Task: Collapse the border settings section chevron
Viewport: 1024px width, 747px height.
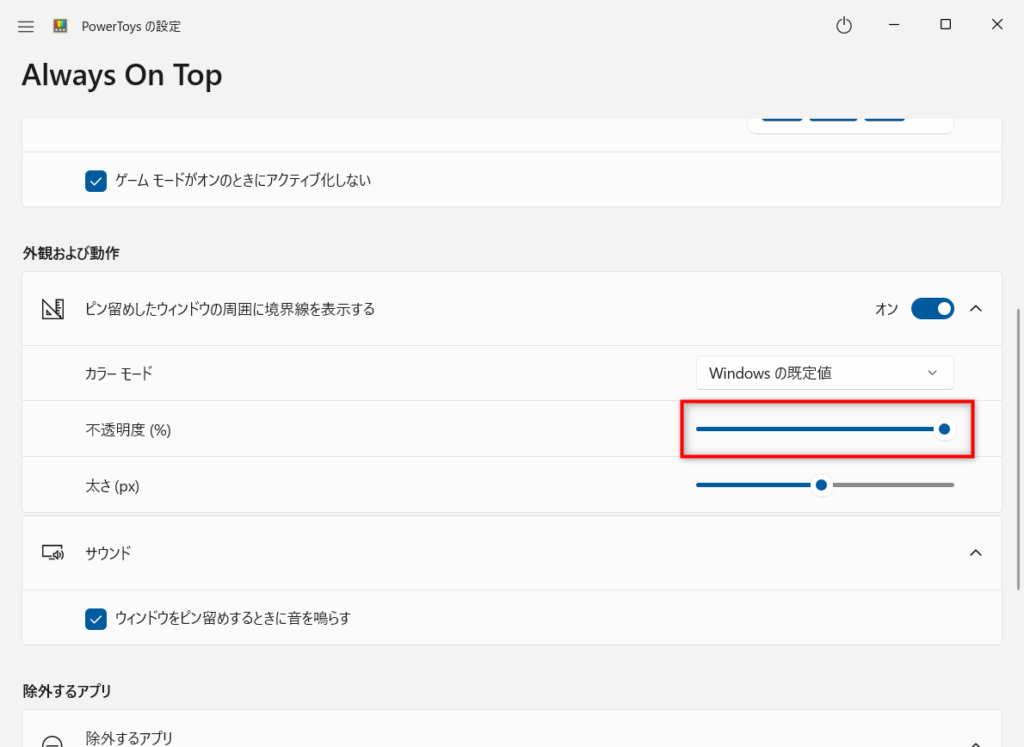Action: pyautogui.click(x=976, y=309)
